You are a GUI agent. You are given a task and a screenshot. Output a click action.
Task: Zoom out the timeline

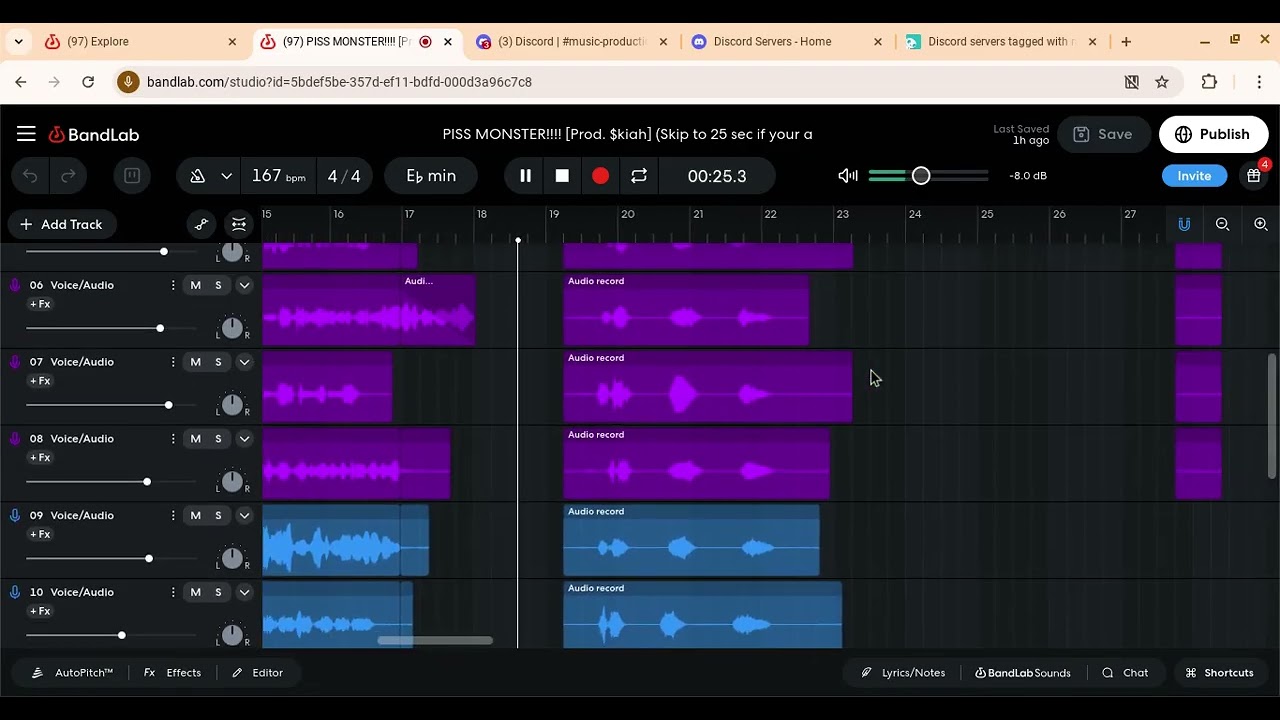click(x=1222, y=224)
